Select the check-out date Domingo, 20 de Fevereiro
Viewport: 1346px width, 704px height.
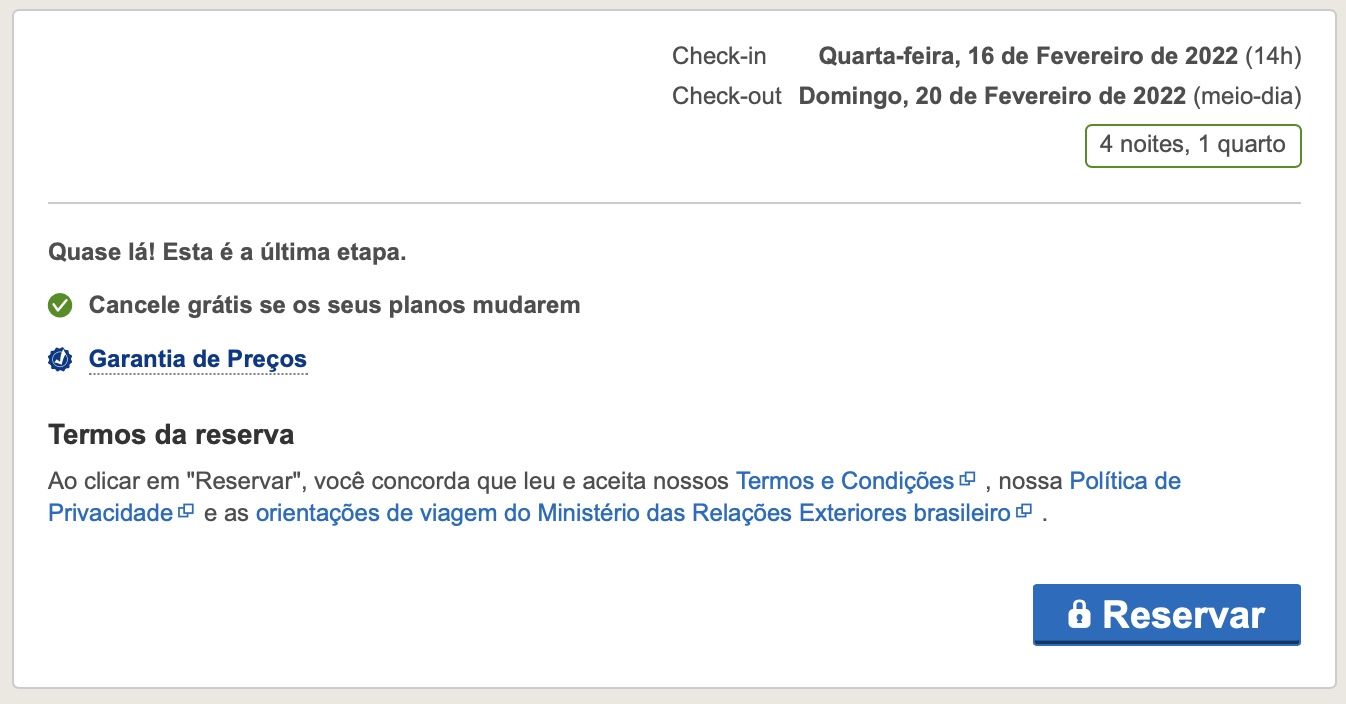992,97
